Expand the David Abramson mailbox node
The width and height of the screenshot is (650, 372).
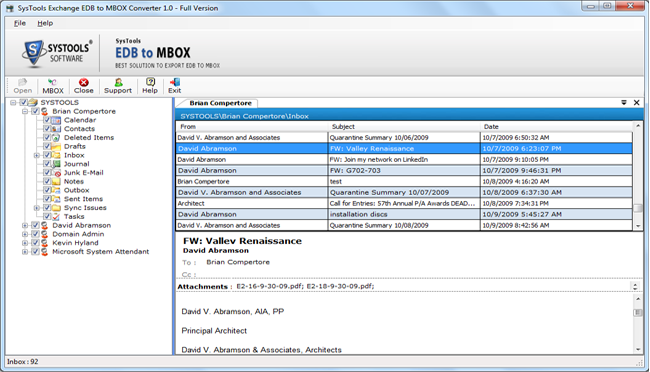point(25,226)
